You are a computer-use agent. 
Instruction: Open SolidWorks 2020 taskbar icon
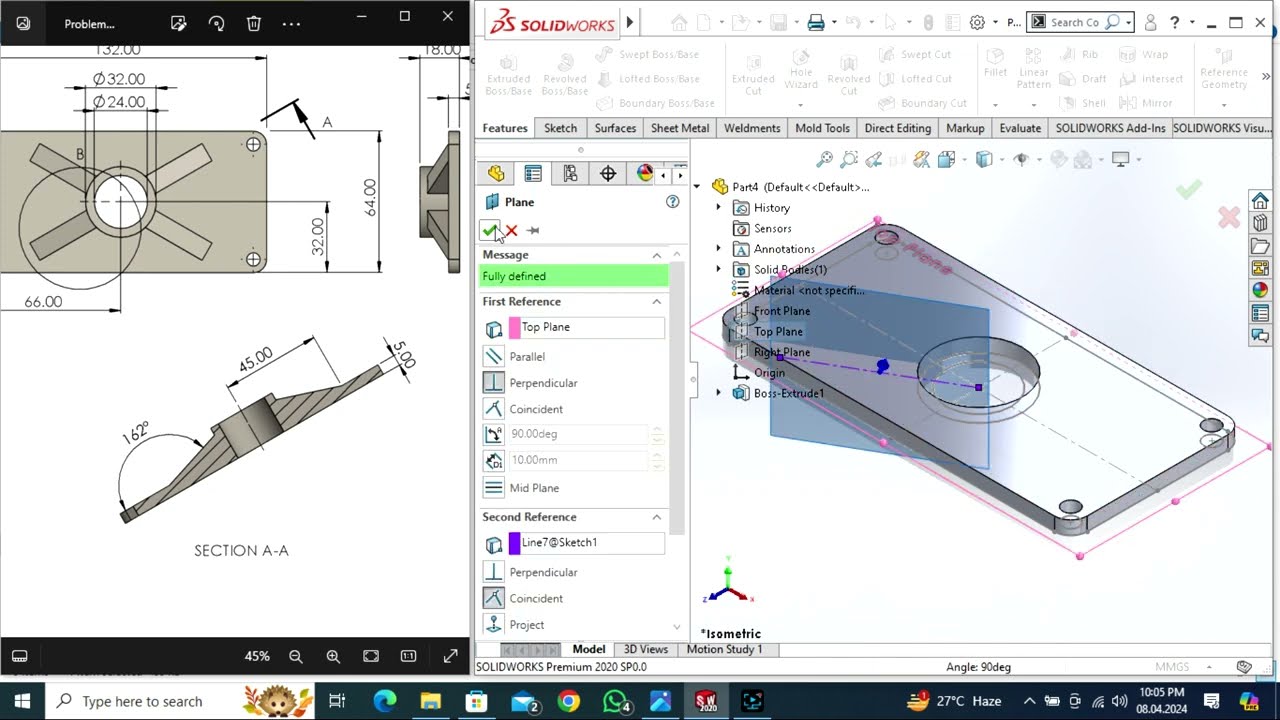pyautogui.click(x=706, y=701)
